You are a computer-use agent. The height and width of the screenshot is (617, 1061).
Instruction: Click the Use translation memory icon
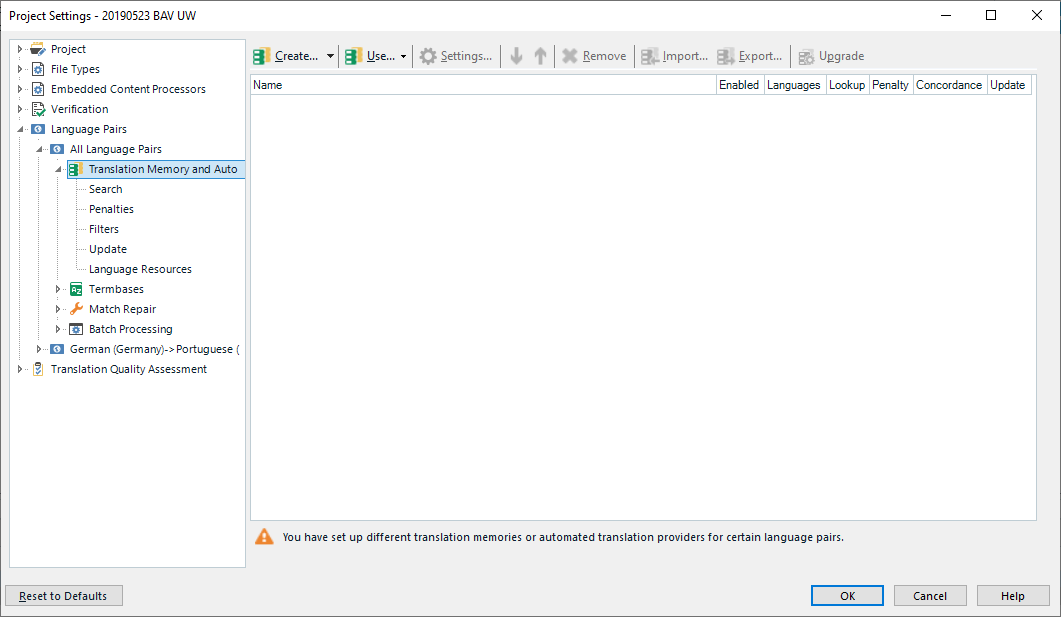pyautogui.click(x=353, y=56)
